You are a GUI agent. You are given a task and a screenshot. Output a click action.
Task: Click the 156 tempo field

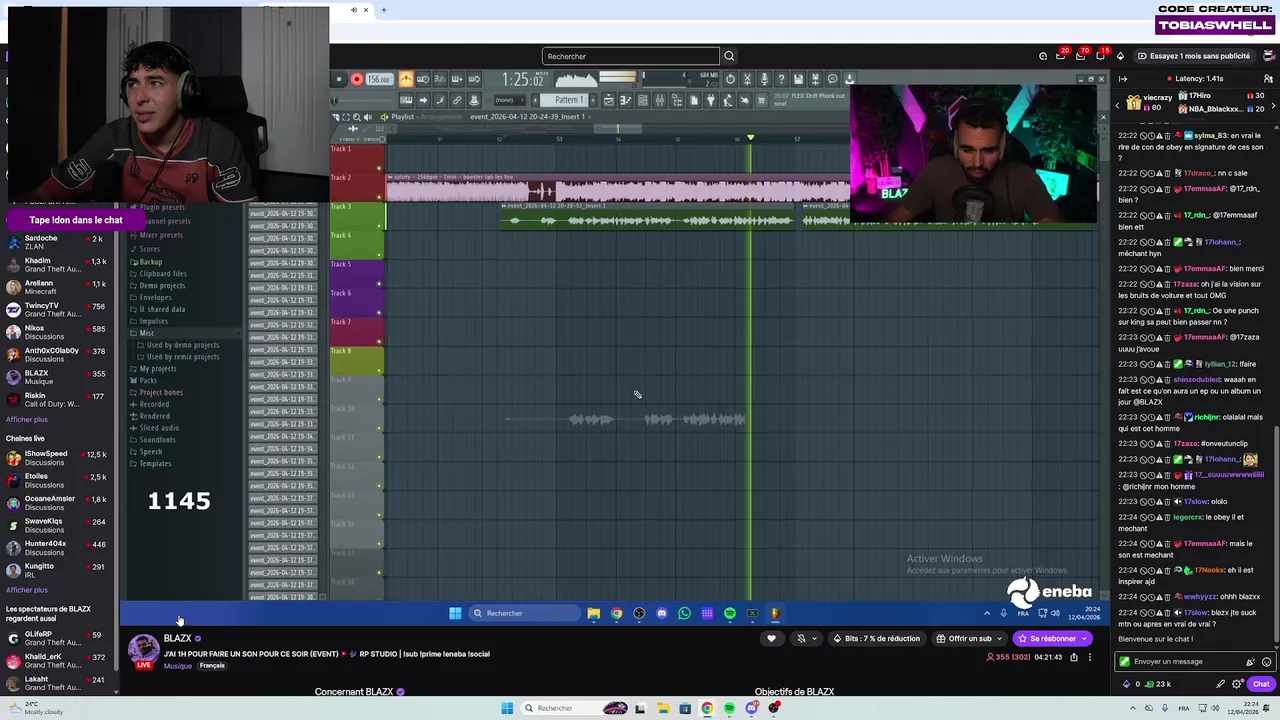379,79
